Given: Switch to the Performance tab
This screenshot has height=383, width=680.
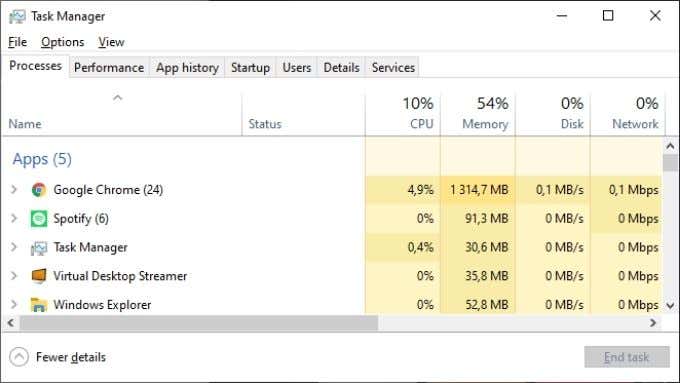Looking at the screenshot, I should coord(109,68).
